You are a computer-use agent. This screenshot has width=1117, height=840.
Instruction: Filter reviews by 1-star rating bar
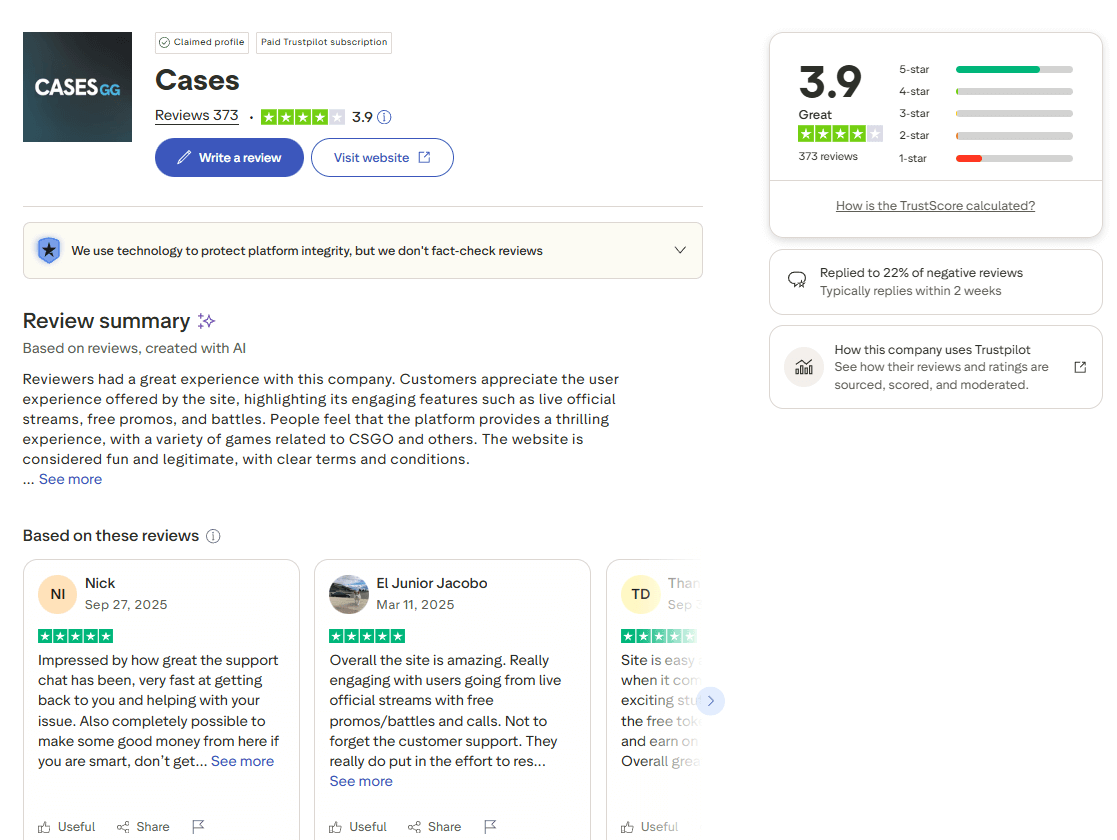click(x=1013, y=158)
